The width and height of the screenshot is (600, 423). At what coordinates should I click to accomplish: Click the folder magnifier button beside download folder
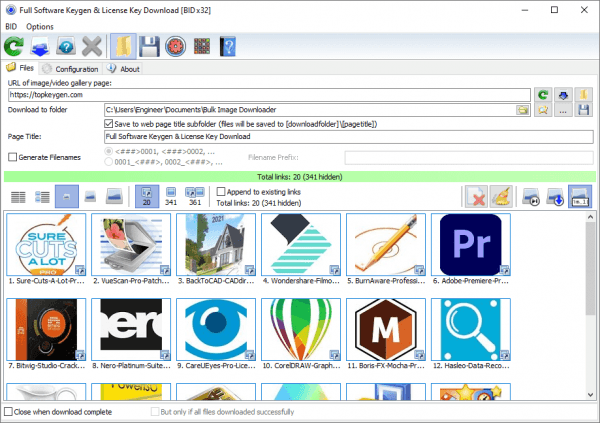(x=543, y=110)
